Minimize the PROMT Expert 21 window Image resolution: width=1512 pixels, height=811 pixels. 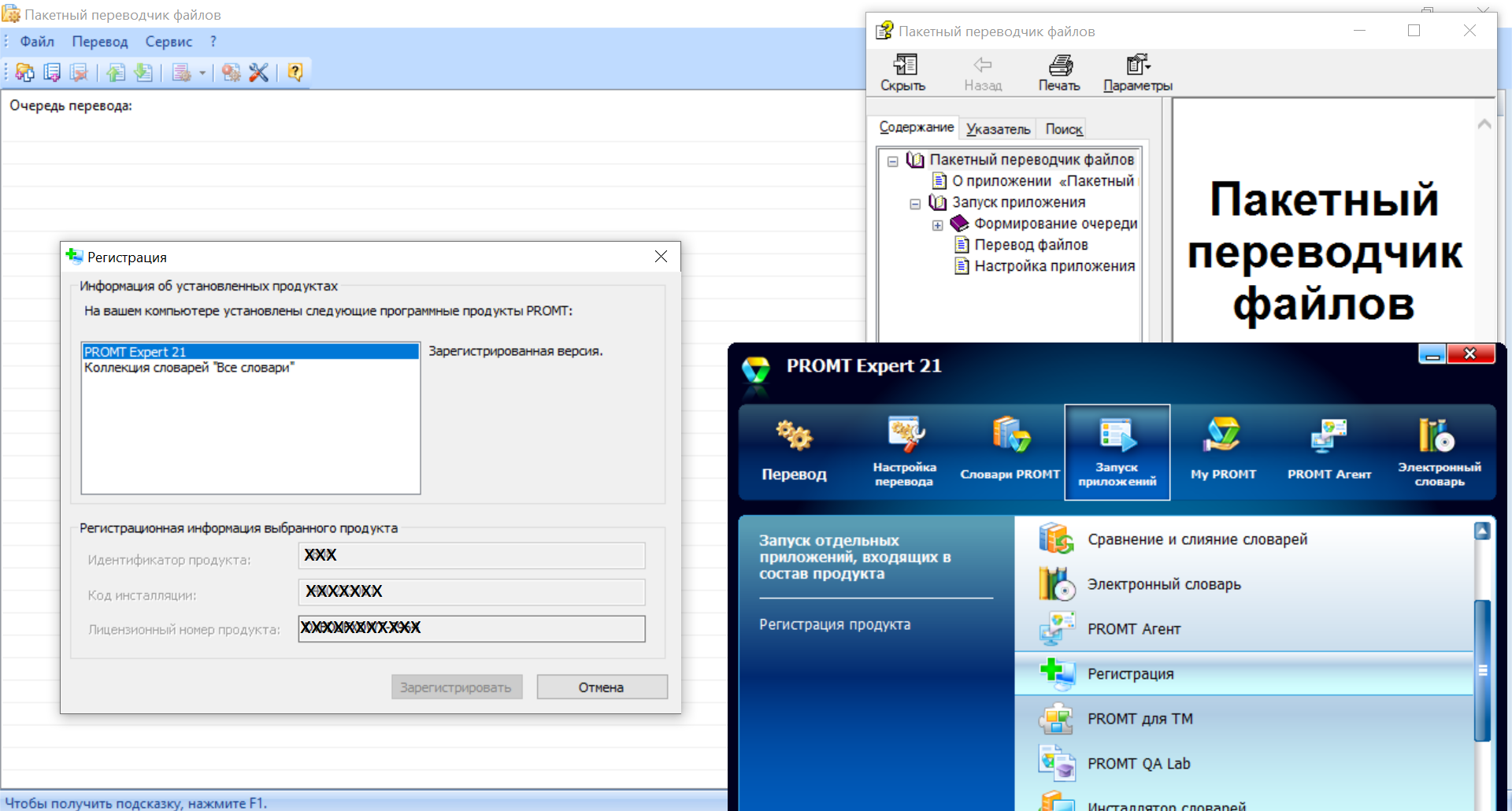pyautogui.click(x=1432, y=354)
